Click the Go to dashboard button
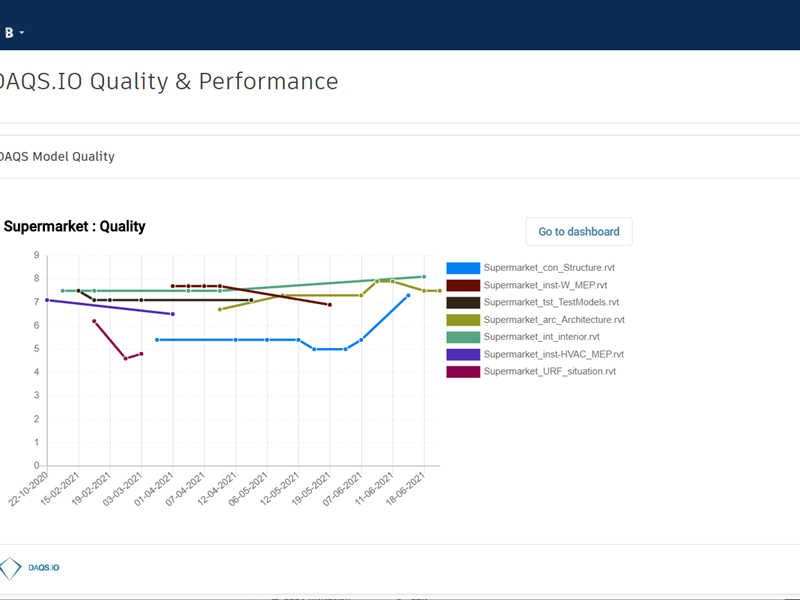This screenshot has height=600, width=800. 579,232
